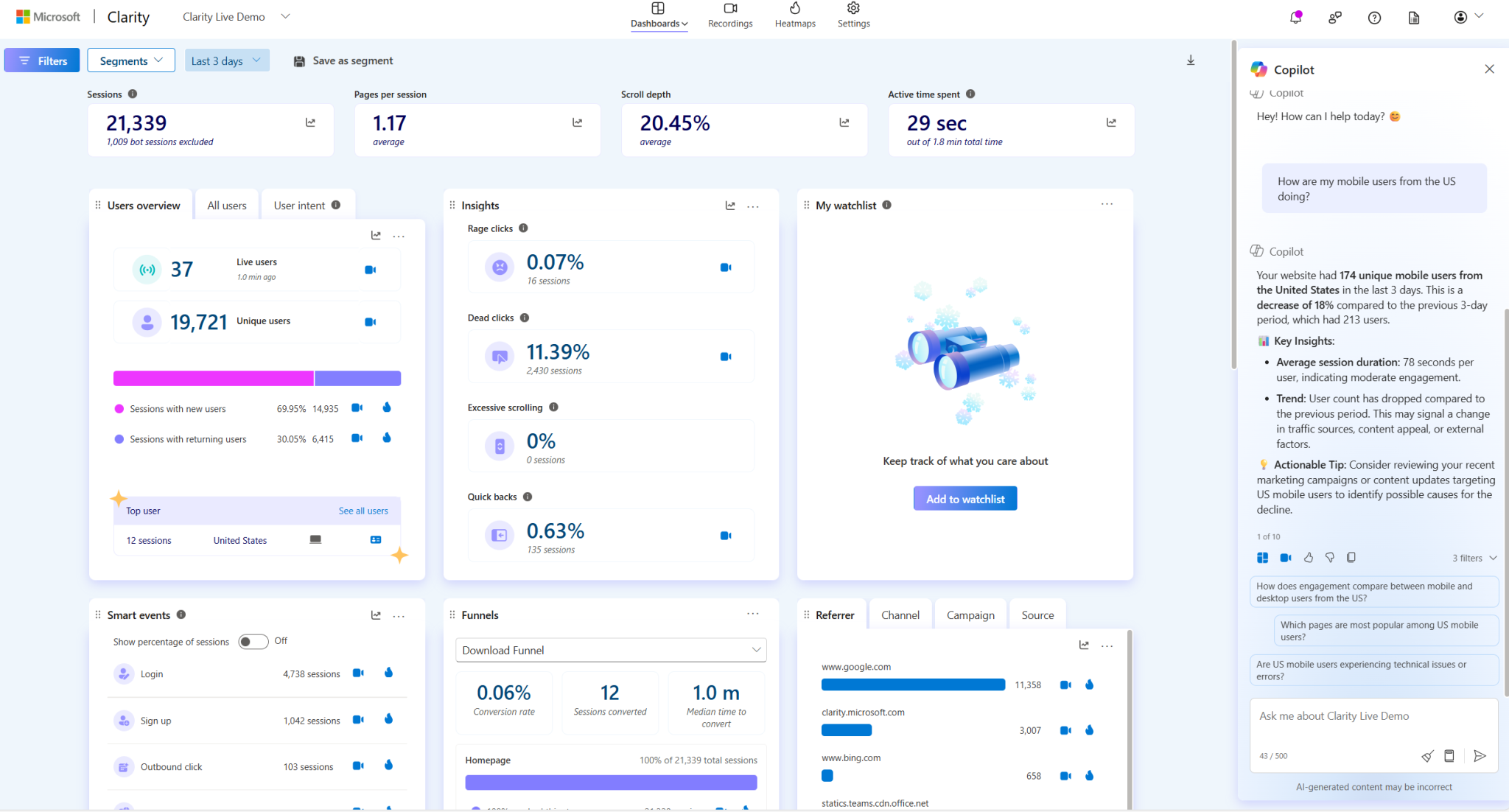The height and width of the screenshot is (812, 1509).
Task: Send the Copilot message
Action: 1479,756
